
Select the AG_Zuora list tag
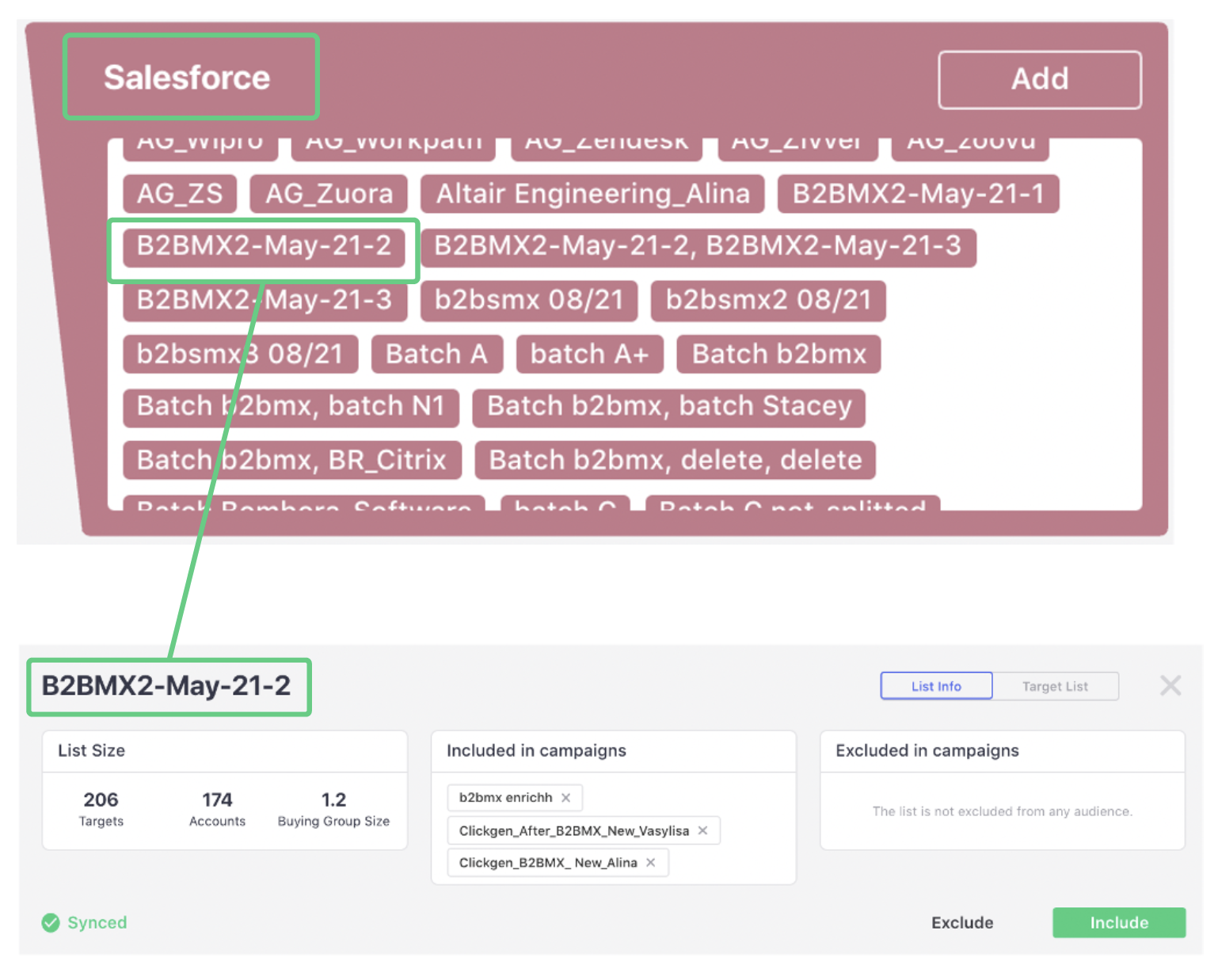point(329,194)
